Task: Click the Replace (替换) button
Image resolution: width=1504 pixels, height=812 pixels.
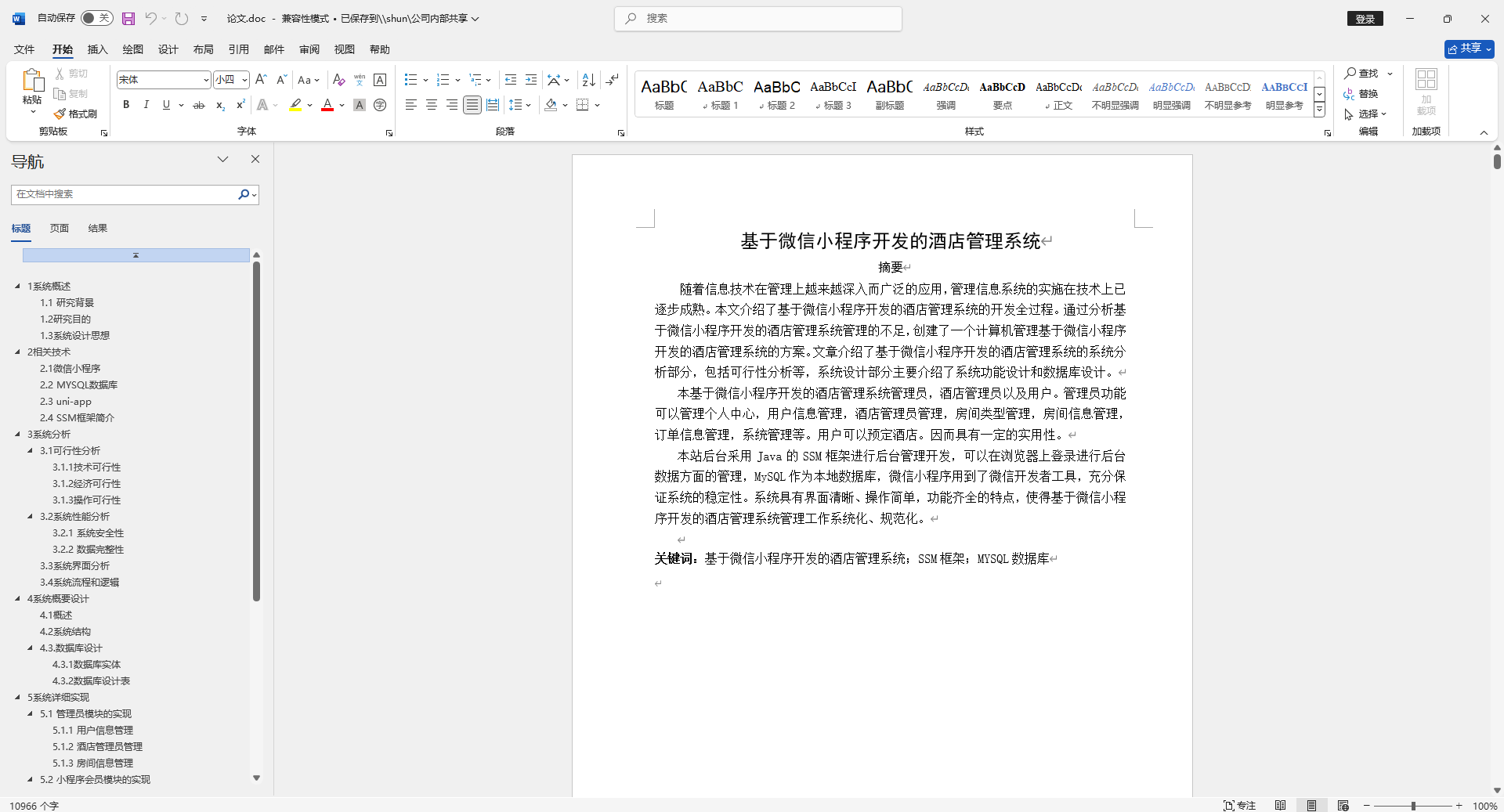Action: coord(1361,93)
